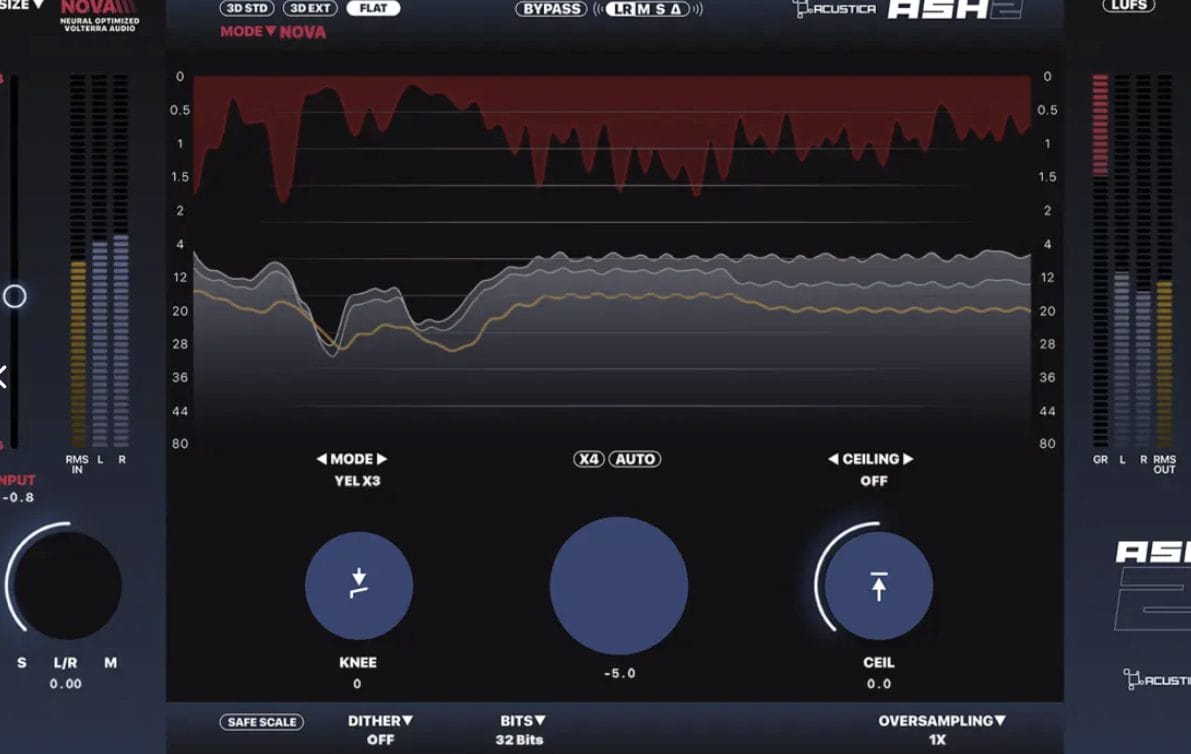Open the BITS dropdown

523,721
